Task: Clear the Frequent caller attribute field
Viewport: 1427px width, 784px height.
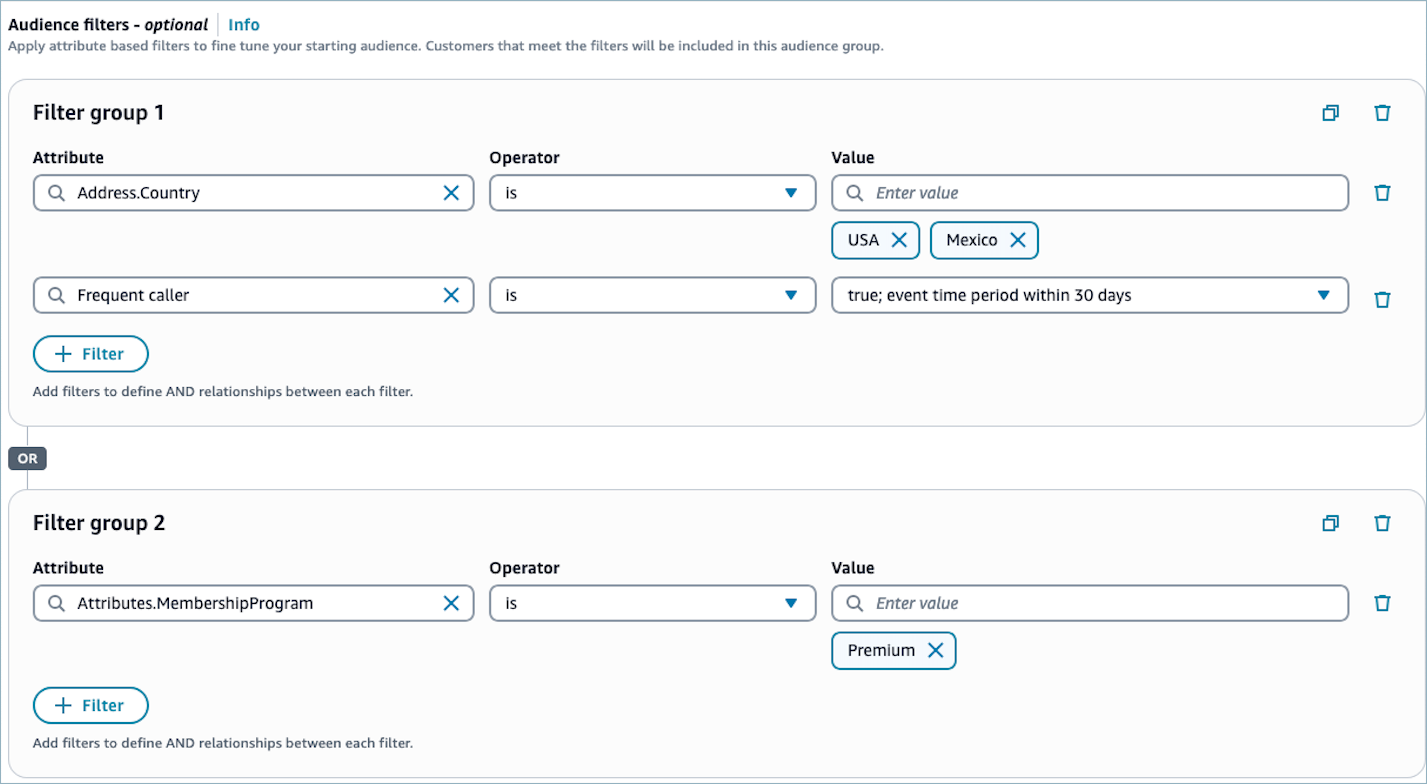Action: [x=451, y=295]
